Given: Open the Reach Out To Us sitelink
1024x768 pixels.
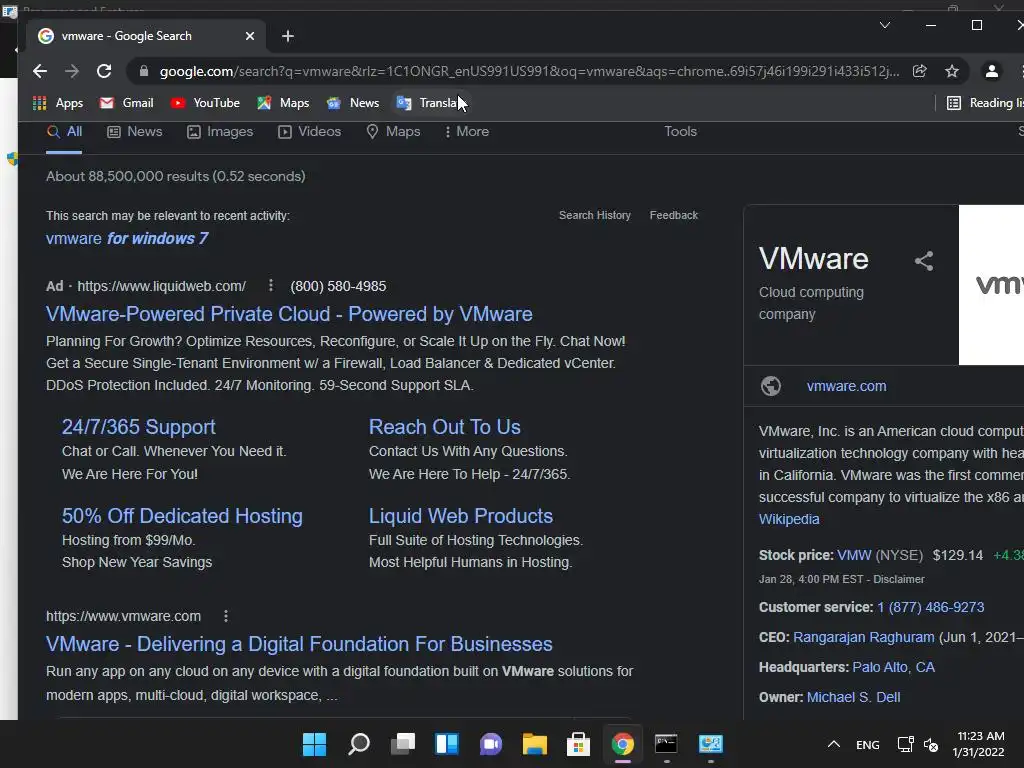Looking at the screenshot, I should click(445, 427).
